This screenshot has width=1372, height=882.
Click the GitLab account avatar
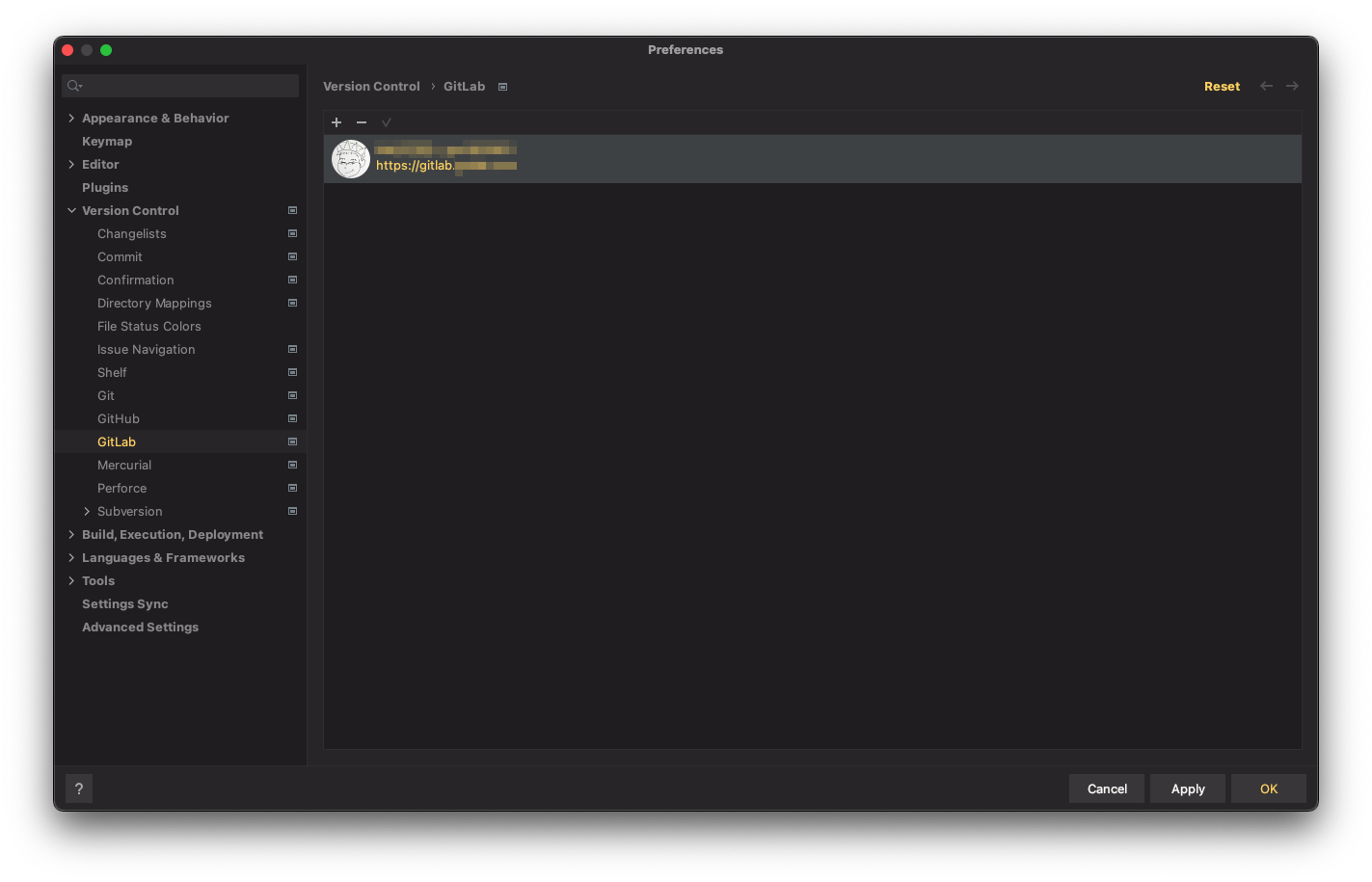click(351, 159)
